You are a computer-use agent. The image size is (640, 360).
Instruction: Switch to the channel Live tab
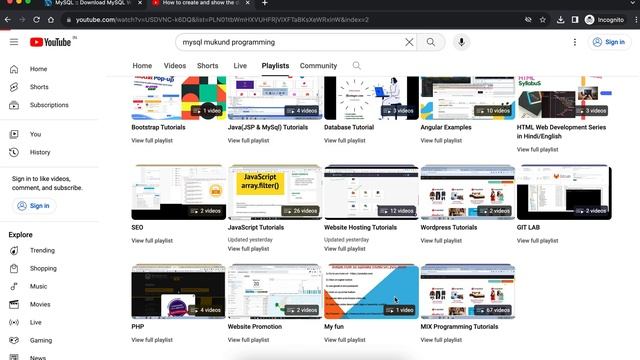coord(240,66)
